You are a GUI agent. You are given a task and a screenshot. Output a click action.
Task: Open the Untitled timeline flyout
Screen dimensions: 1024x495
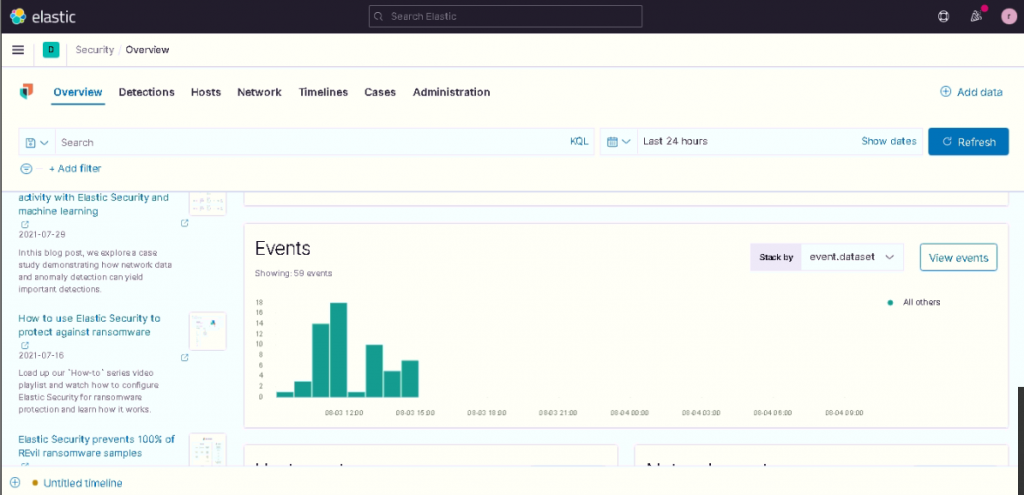[83, 483]
